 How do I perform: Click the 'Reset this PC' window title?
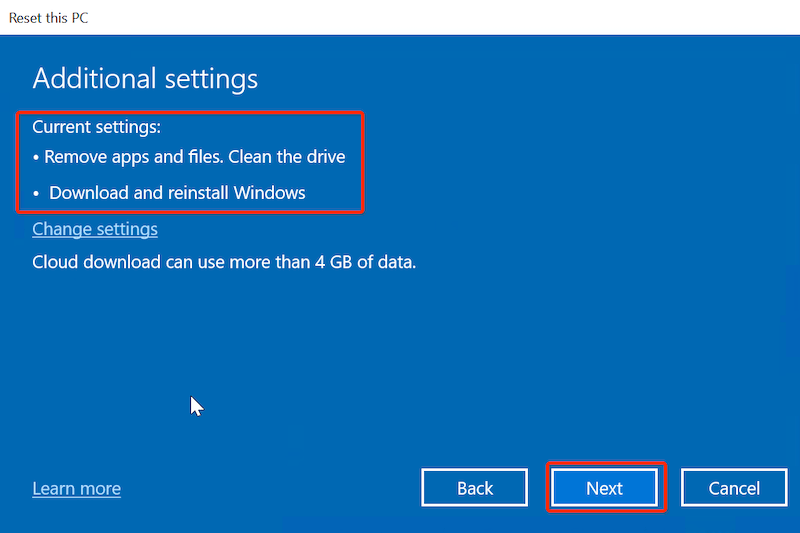(48, 18)
